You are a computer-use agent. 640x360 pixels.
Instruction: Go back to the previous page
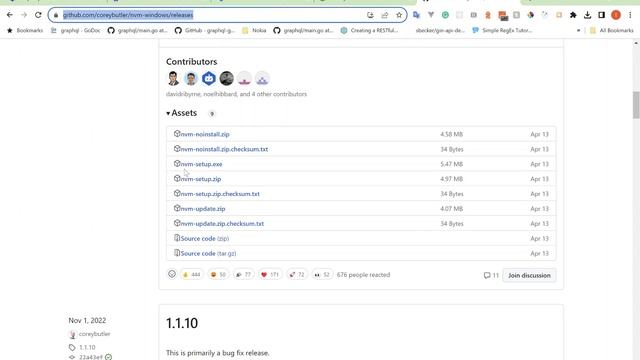(x=10, y=15)
